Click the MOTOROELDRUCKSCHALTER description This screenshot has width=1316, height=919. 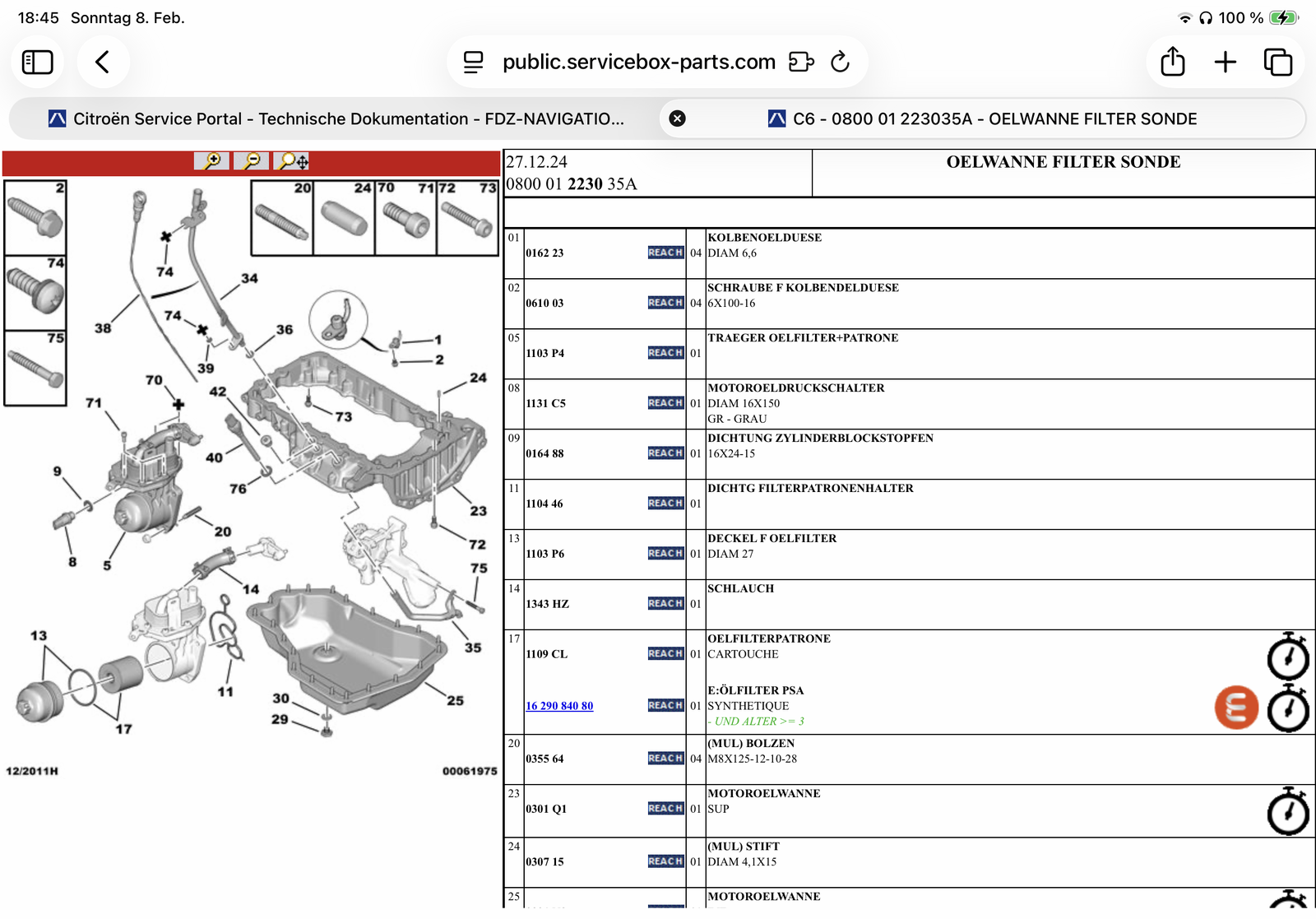click(796, 388)
